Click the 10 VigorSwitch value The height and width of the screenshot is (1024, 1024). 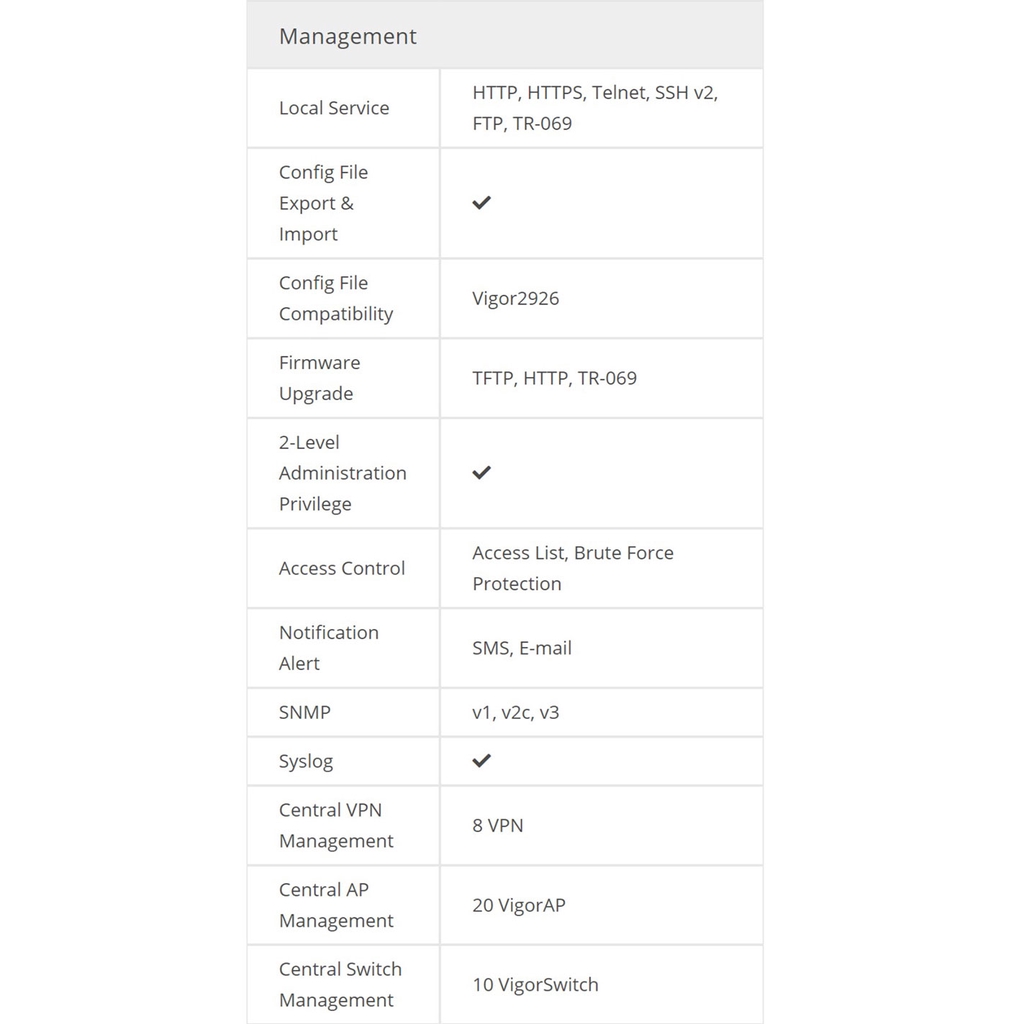[535, 984]
